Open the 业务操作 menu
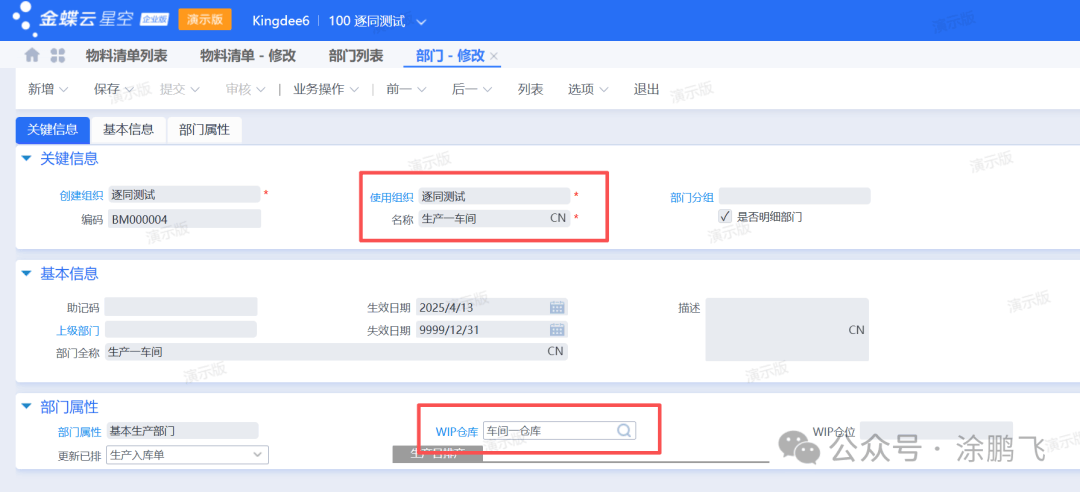The height and width of the screenshot is (492, 1080). point(325,89)
